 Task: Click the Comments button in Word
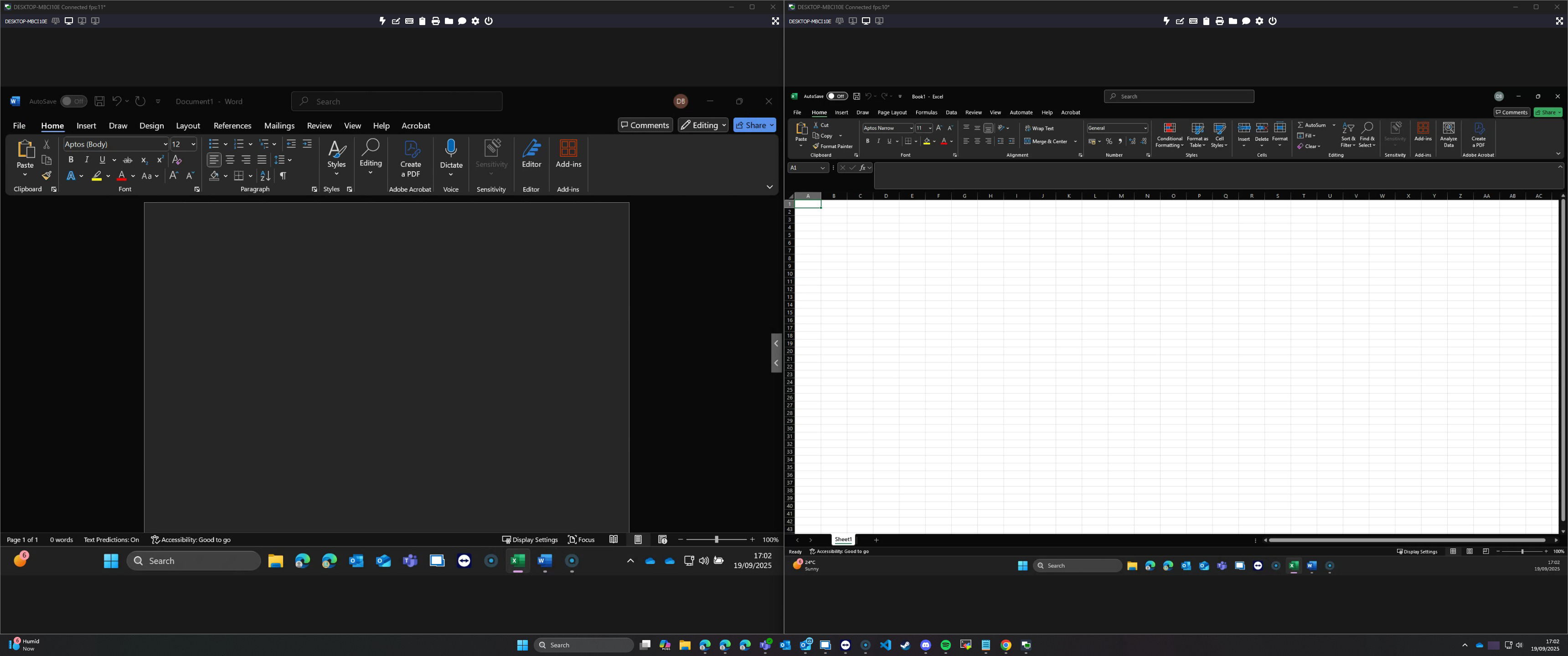(x=645, y=125)
